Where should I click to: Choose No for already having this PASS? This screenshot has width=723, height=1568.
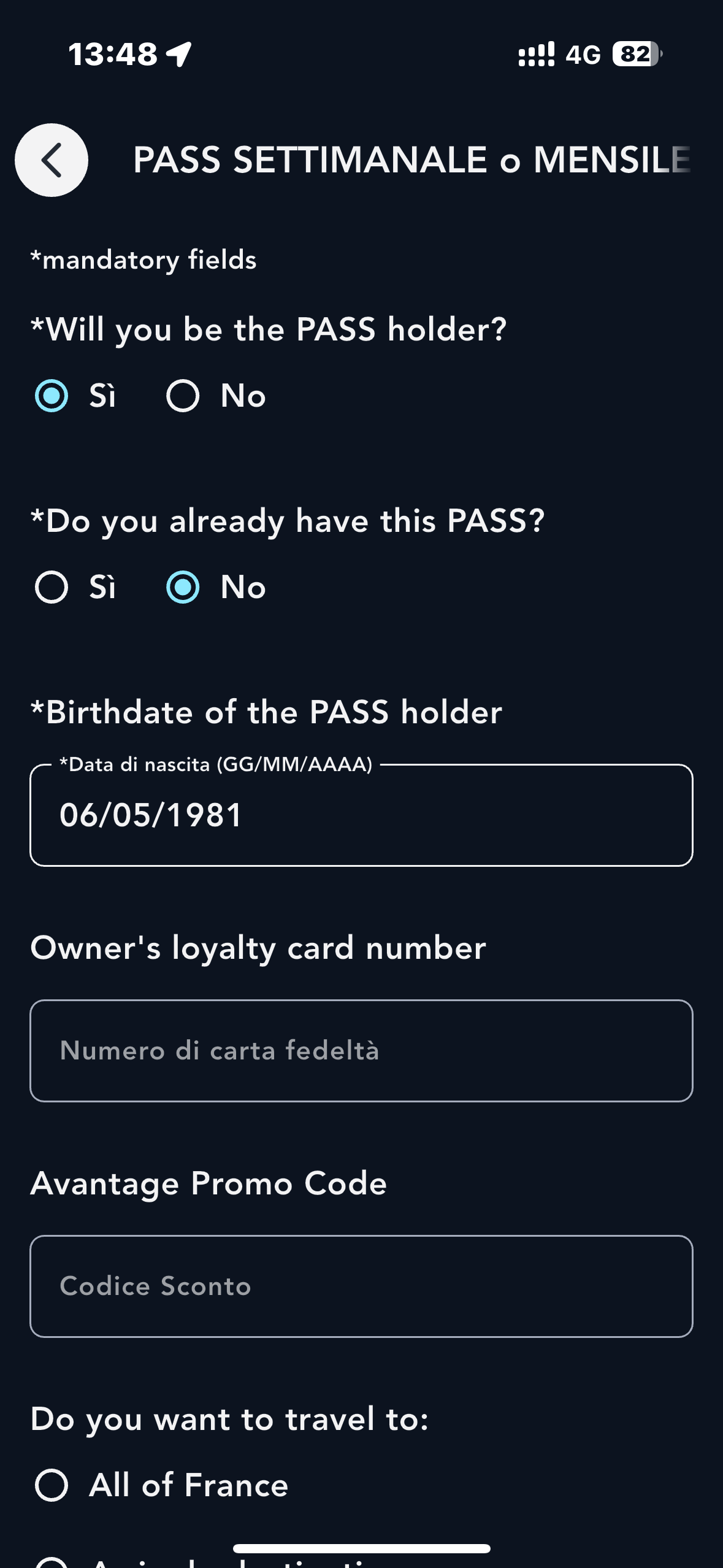pos(183,587)
